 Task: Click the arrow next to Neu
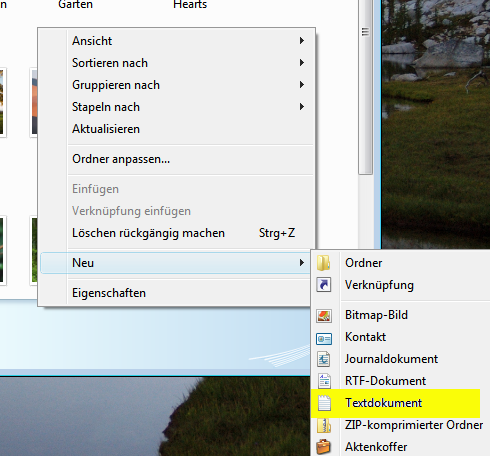pos(302,263)
